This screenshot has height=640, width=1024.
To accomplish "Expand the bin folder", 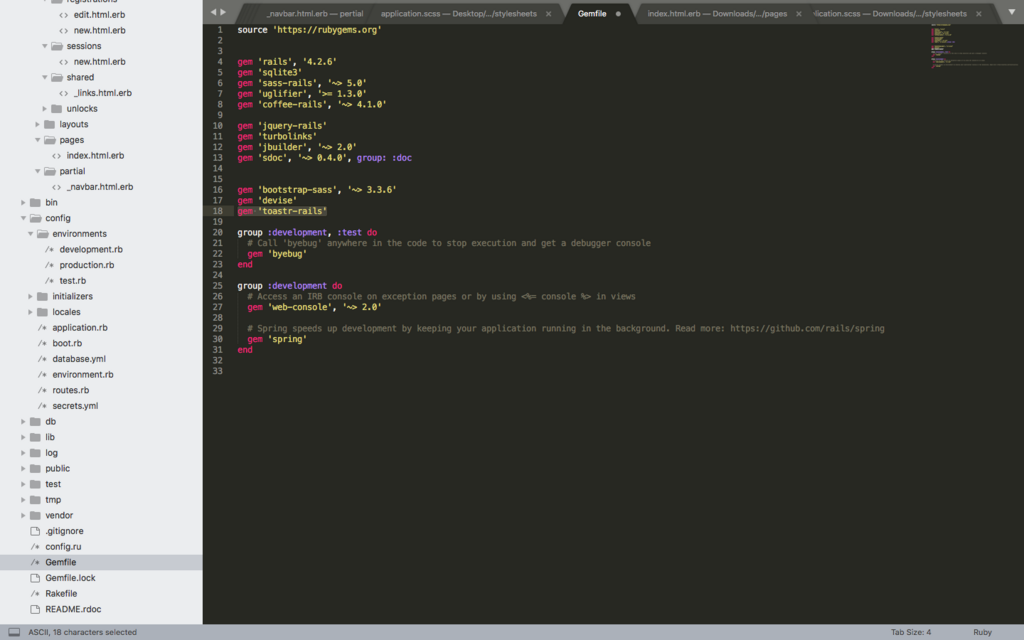I will [x=23, y=202].
